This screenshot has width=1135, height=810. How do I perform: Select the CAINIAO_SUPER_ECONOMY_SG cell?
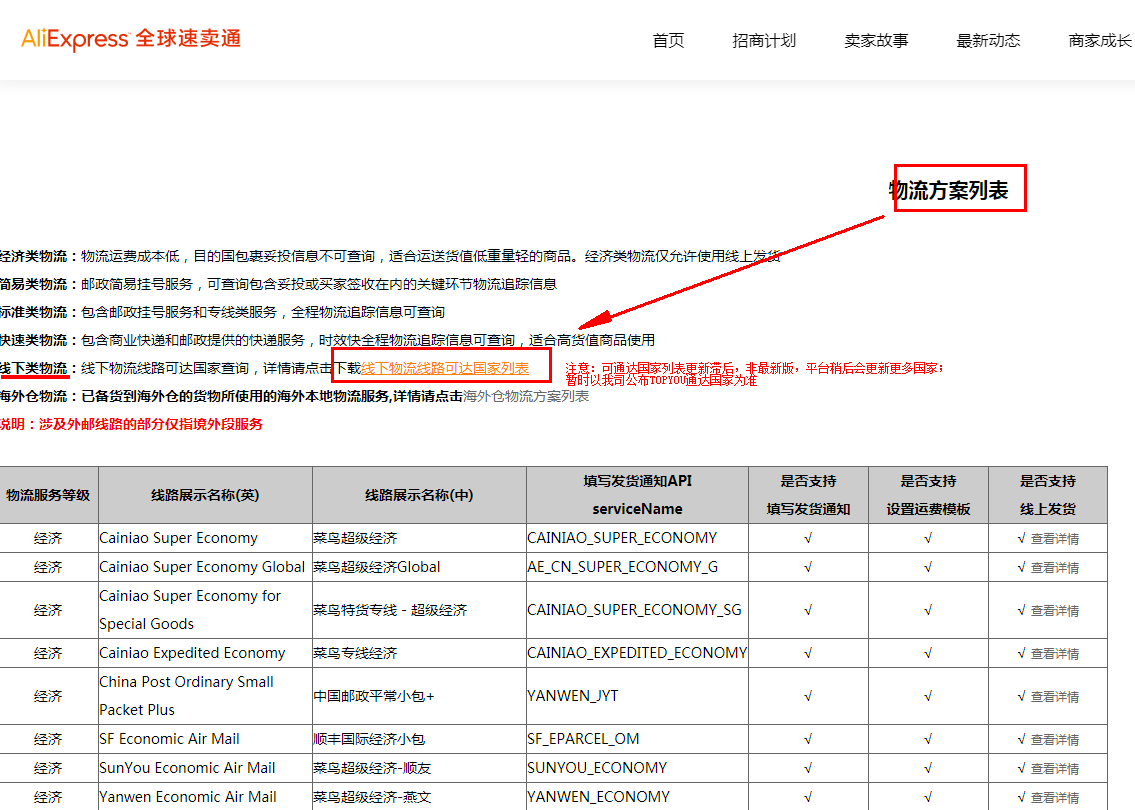coord(638,609)
